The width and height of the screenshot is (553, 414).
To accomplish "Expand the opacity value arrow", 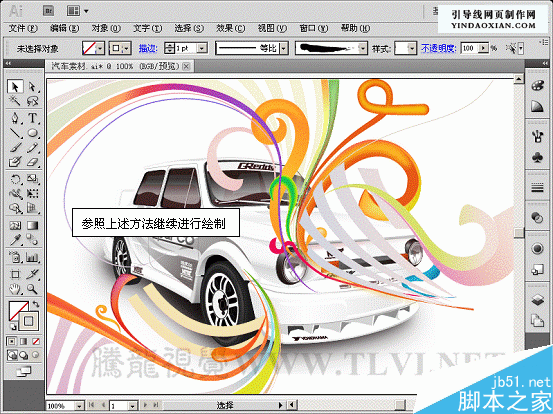I will coord(483,48).
